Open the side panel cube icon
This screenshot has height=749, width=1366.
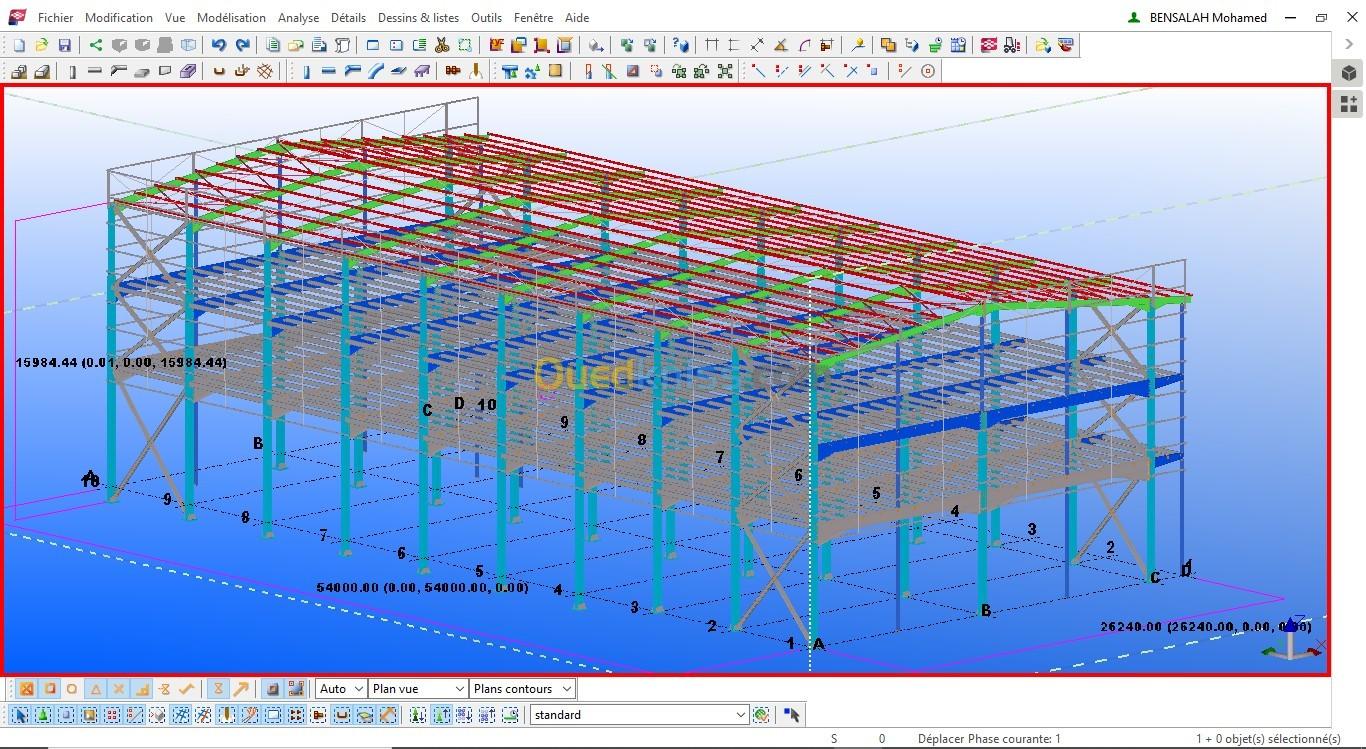coord(1349,74)
